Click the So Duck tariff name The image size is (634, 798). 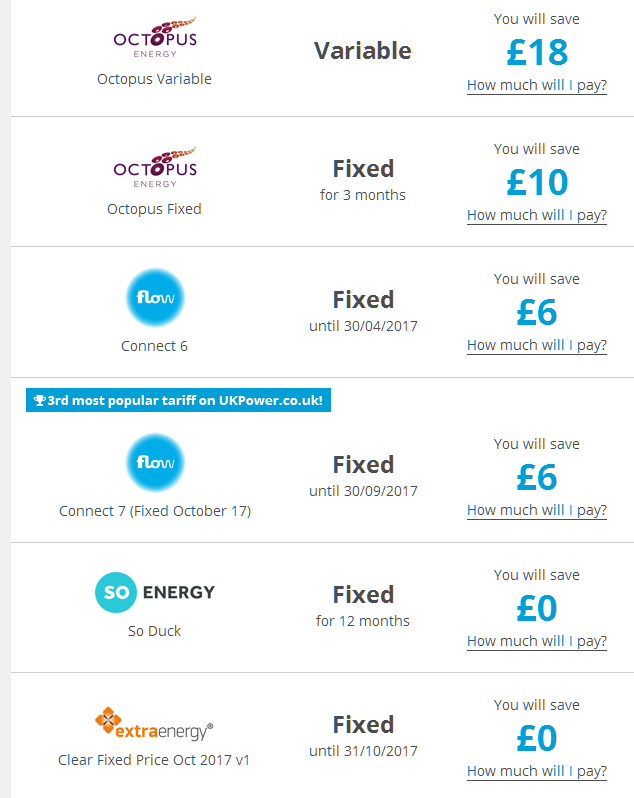(x=154, y=631)
